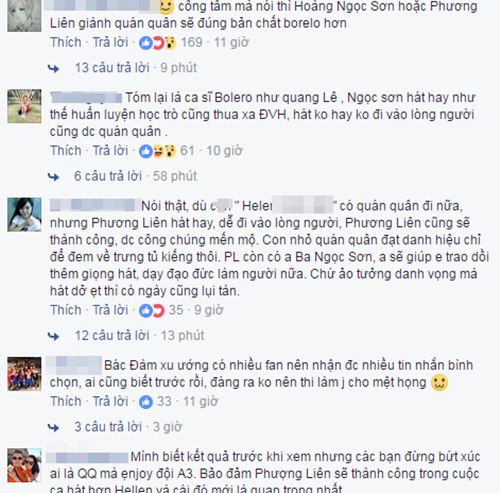The width and height of the screenshot is (500, 493).
Task: Click reply arrow next to 6 câu trả lời
Action: [x=53, y=177]
